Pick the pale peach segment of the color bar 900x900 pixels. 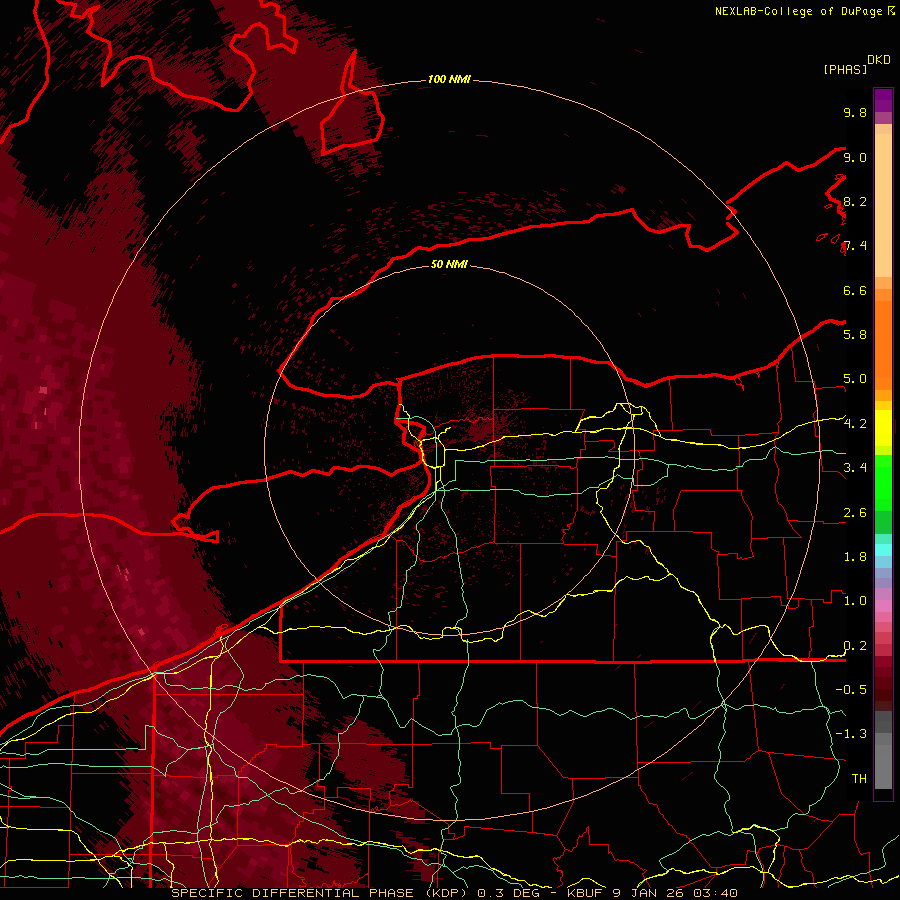[x=883, y=205]
